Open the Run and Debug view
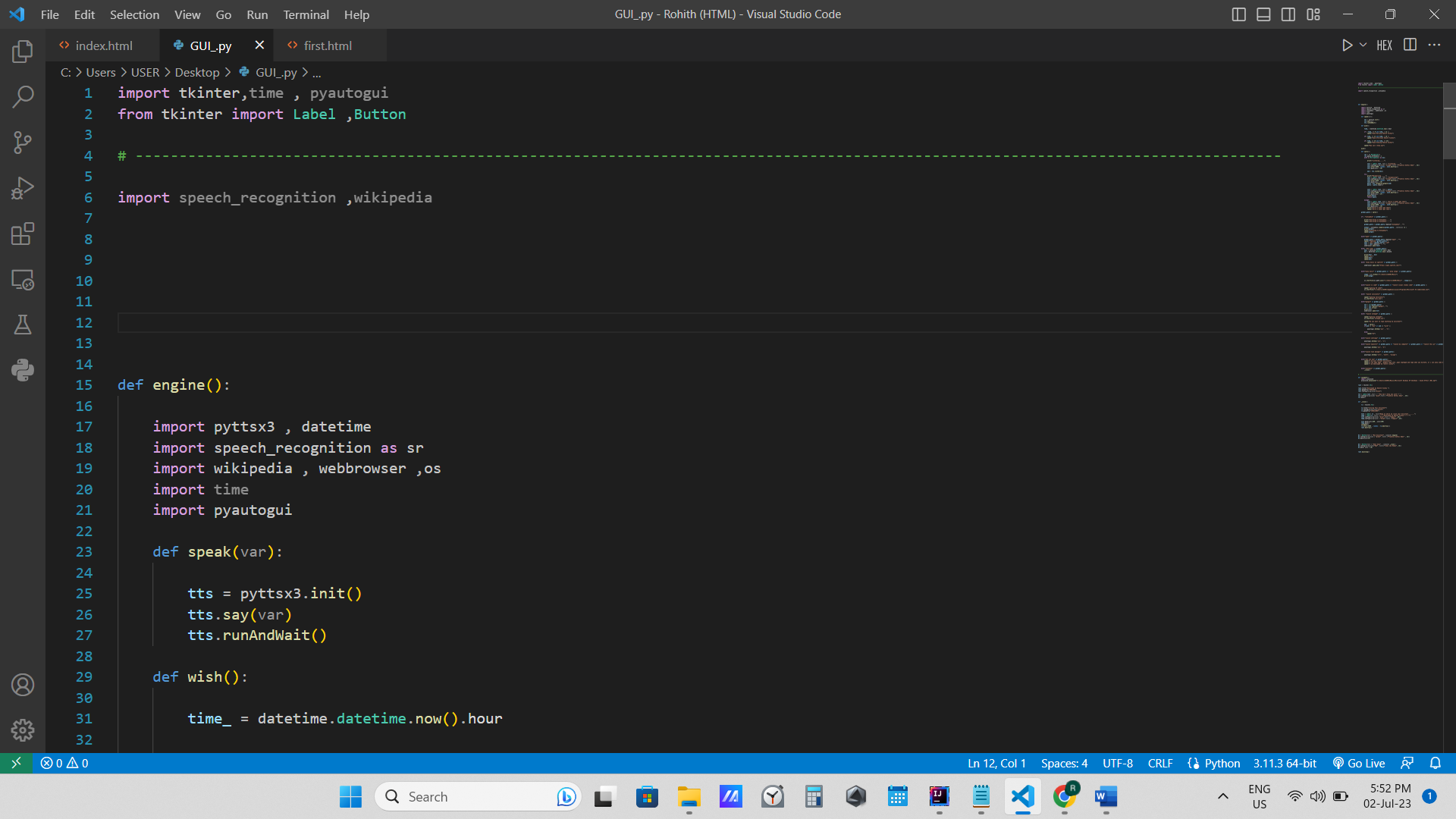Image resolution: width=1456 pixels, height=819 pixels. (x=23, y=188)
